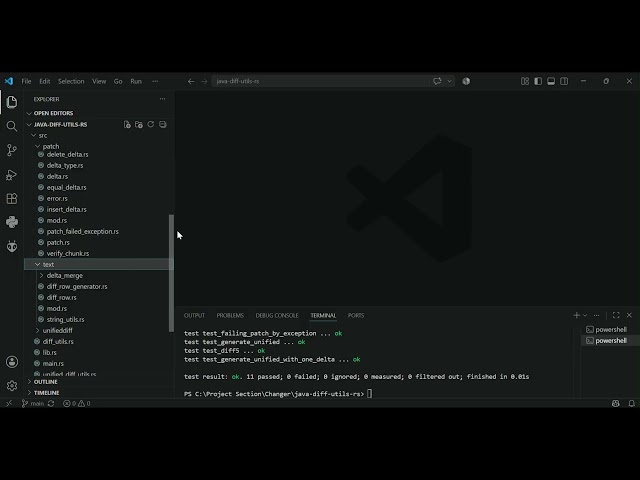Refresh the explorer file tree
The image size is (640, 480).
[x=151, y=124]
